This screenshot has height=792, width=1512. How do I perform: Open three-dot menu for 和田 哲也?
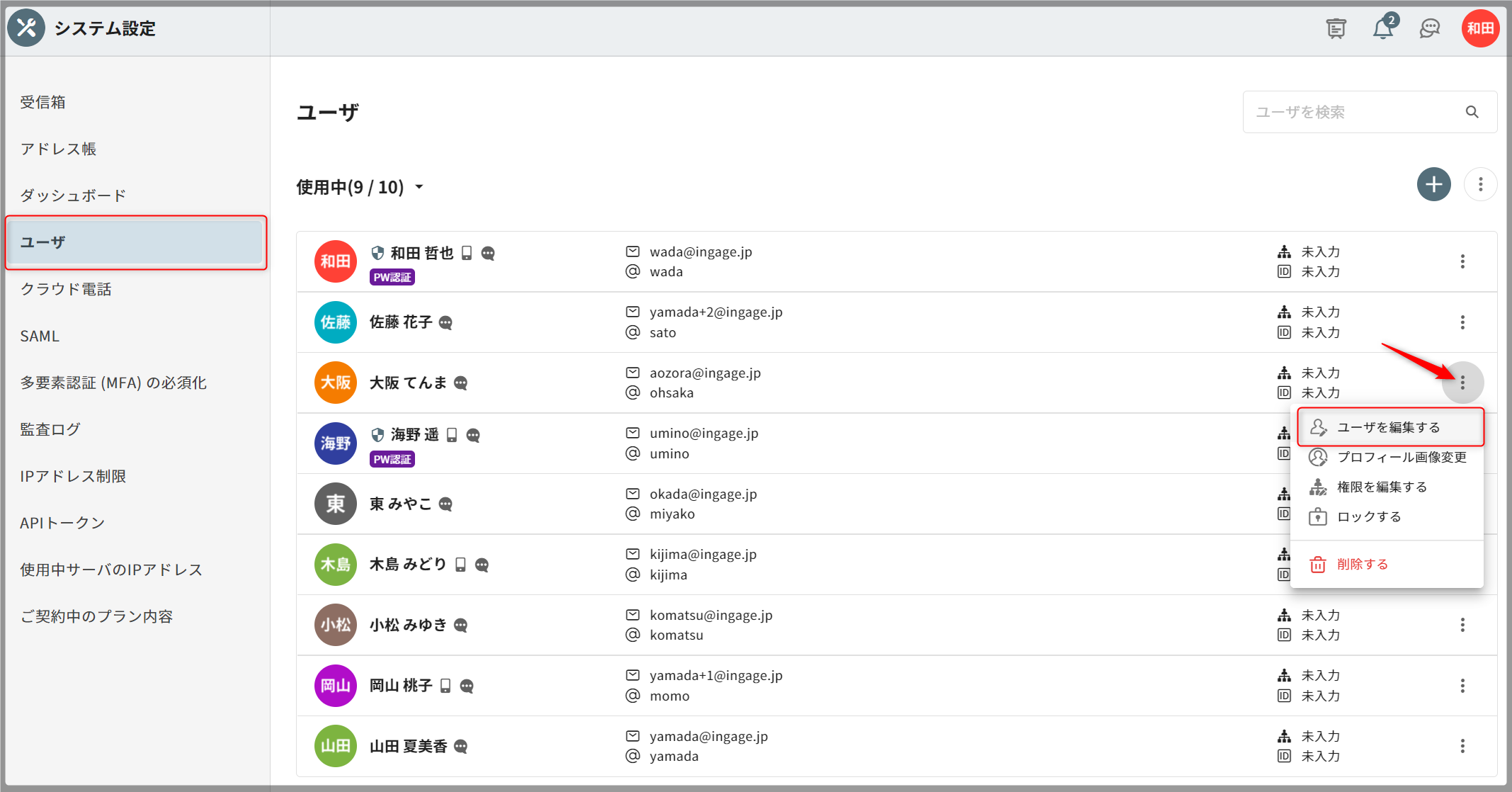(x=1462, y=261)
